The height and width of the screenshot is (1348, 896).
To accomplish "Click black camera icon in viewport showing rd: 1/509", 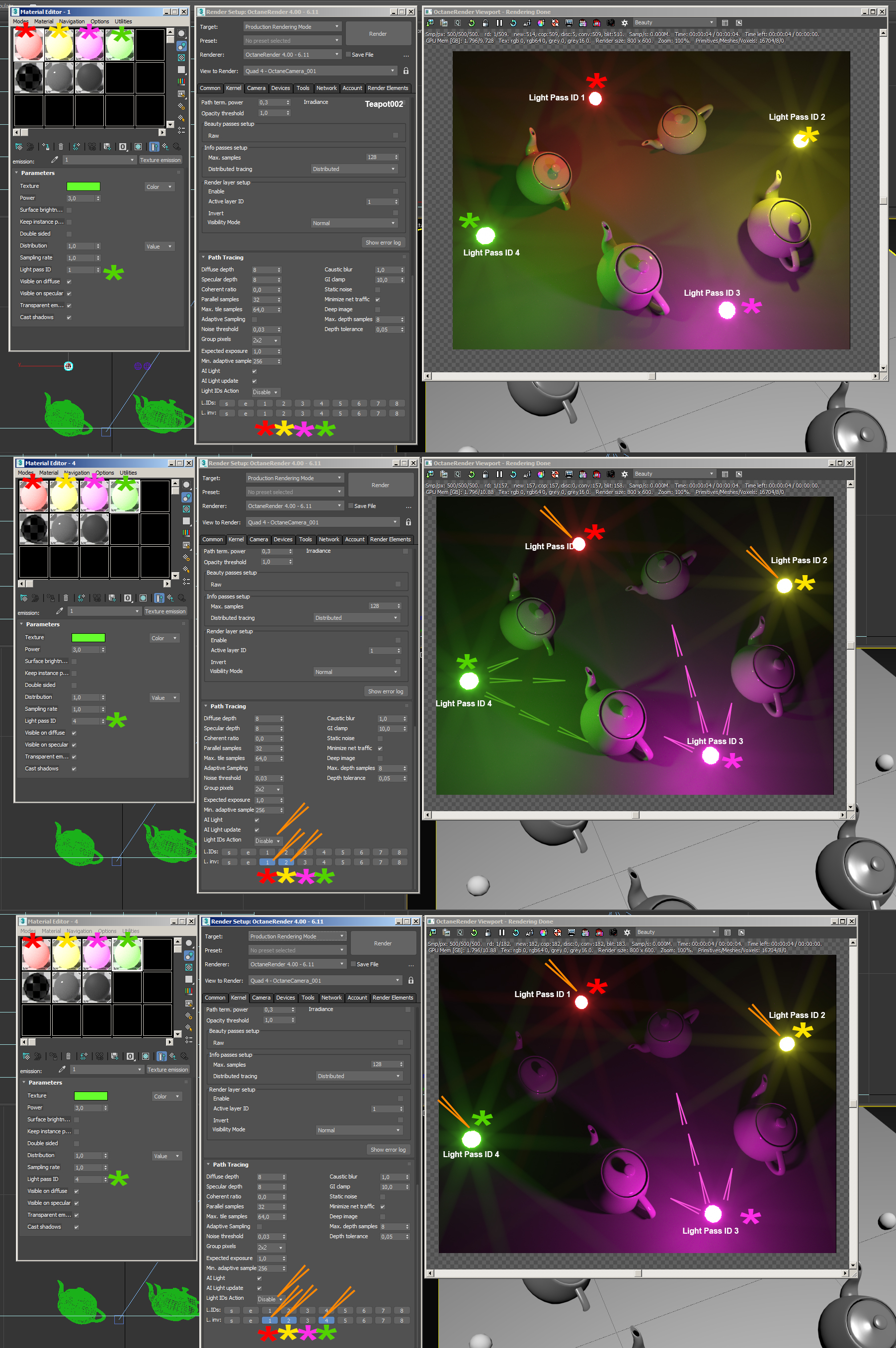I will point(611,23).
